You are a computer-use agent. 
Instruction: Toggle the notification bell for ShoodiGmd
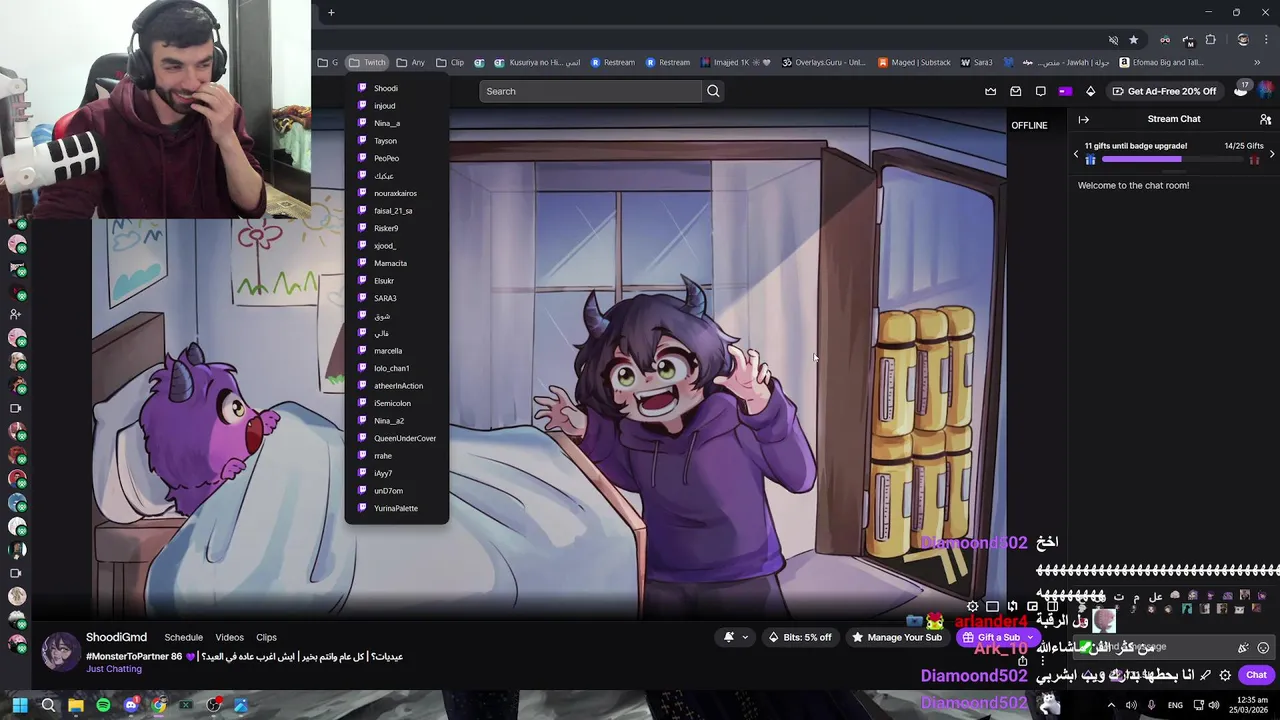click(735, 637)
